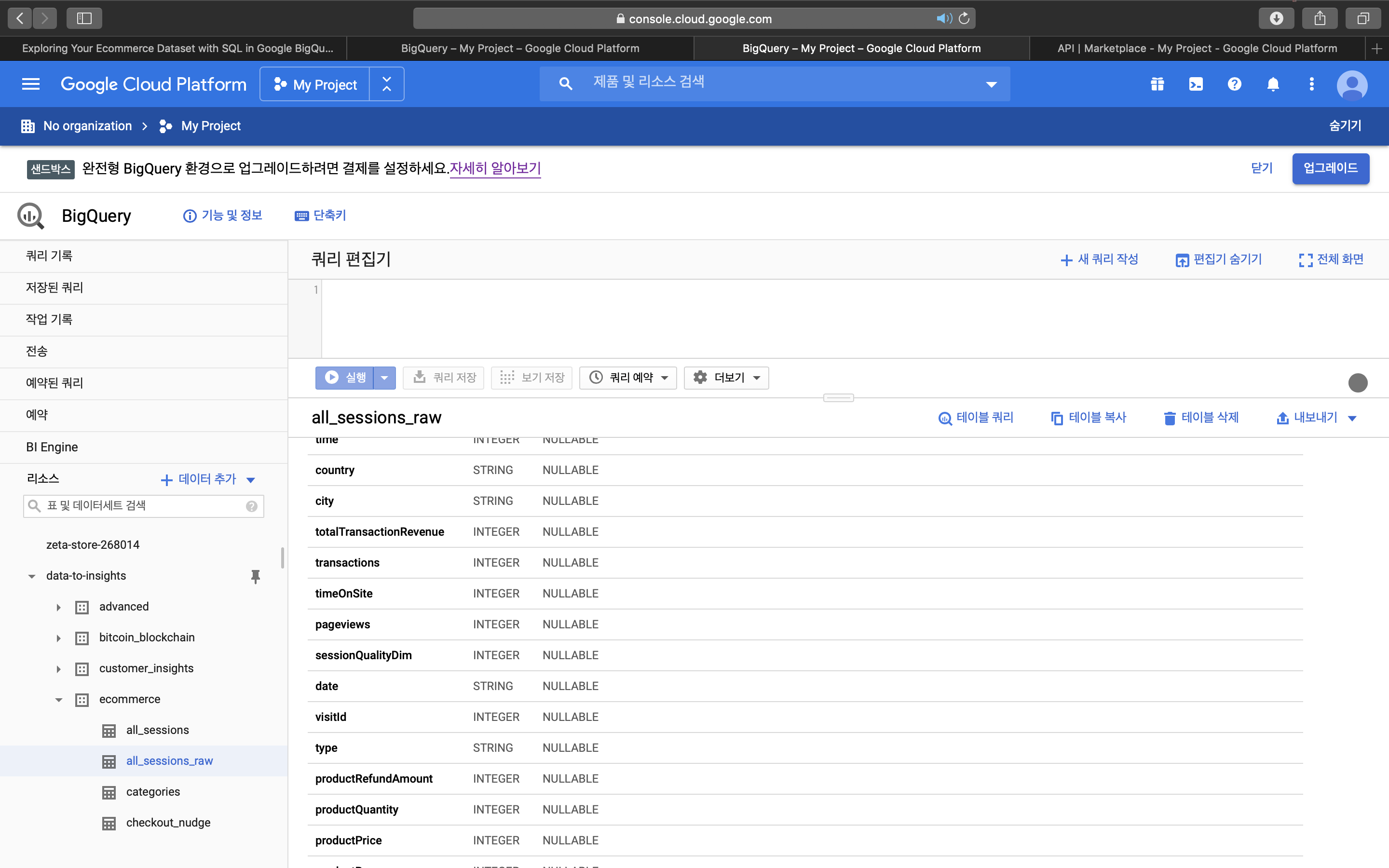Mute audio in the address bar
The width and height of the screenshot is (1389, 868).
coord(943,18)
